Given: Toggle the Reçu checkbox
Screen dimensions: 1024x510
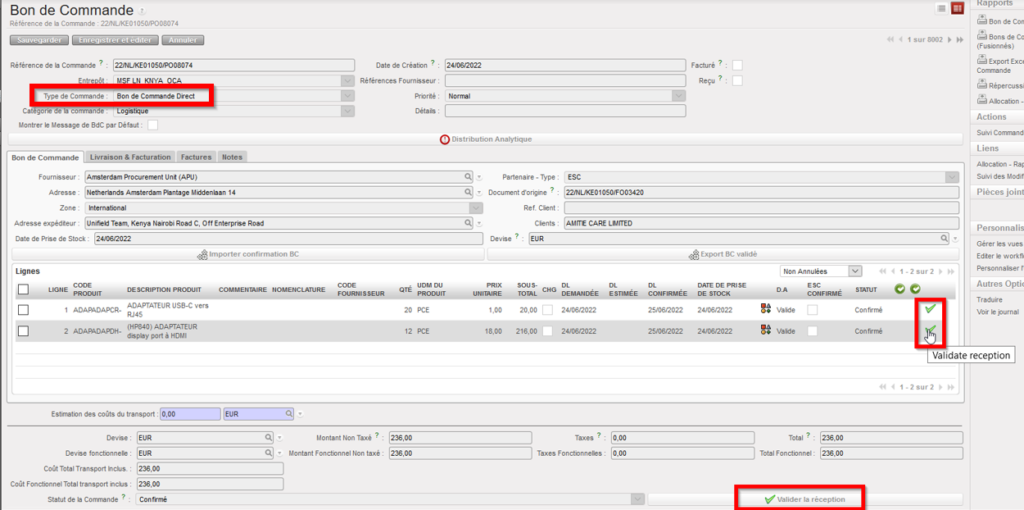Looking at the screenshot, I should [x=737, y=80].
